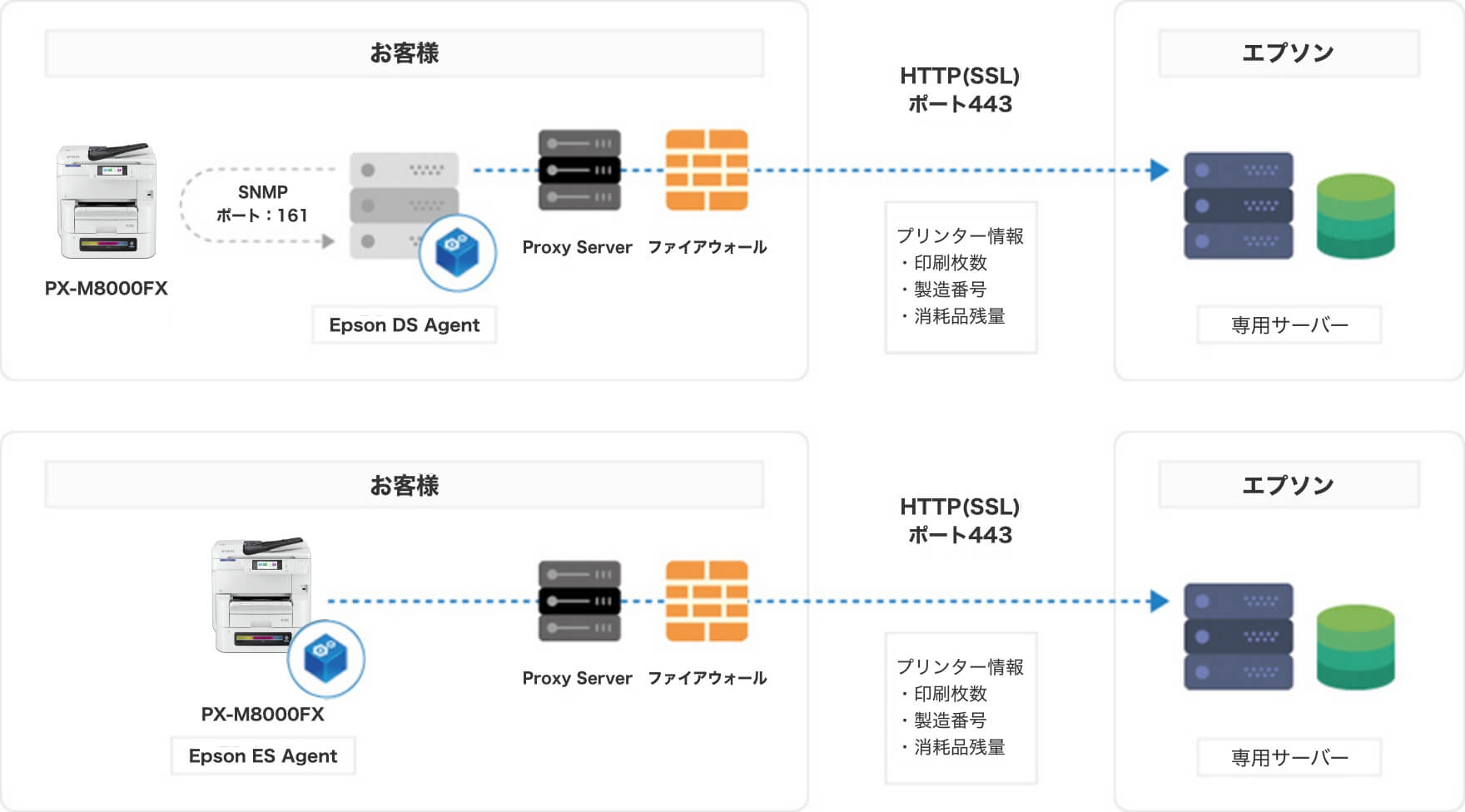Click the Proxy Server icon in the ES Agent diagram
1465x812 pixels.
[579, 601]
